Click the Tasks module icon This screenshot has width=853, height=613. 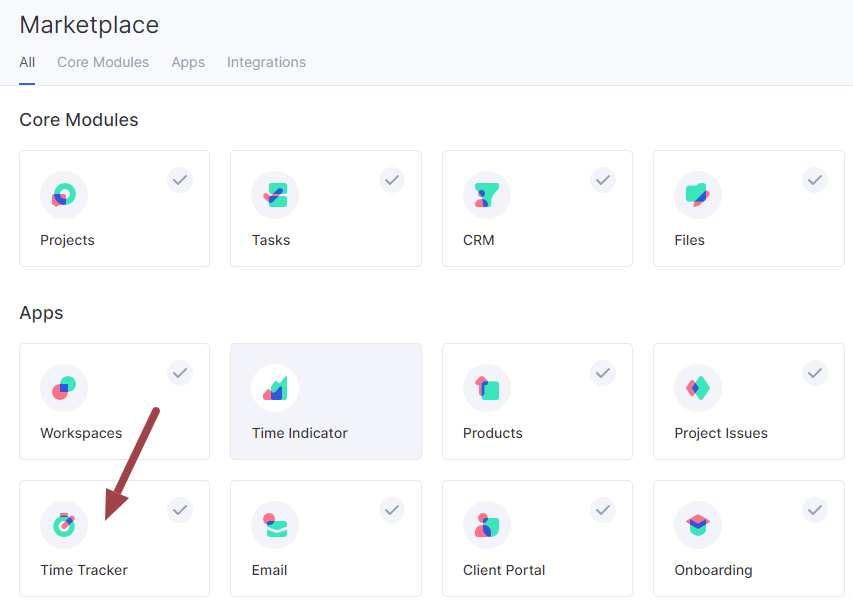[x=275, y=195]
